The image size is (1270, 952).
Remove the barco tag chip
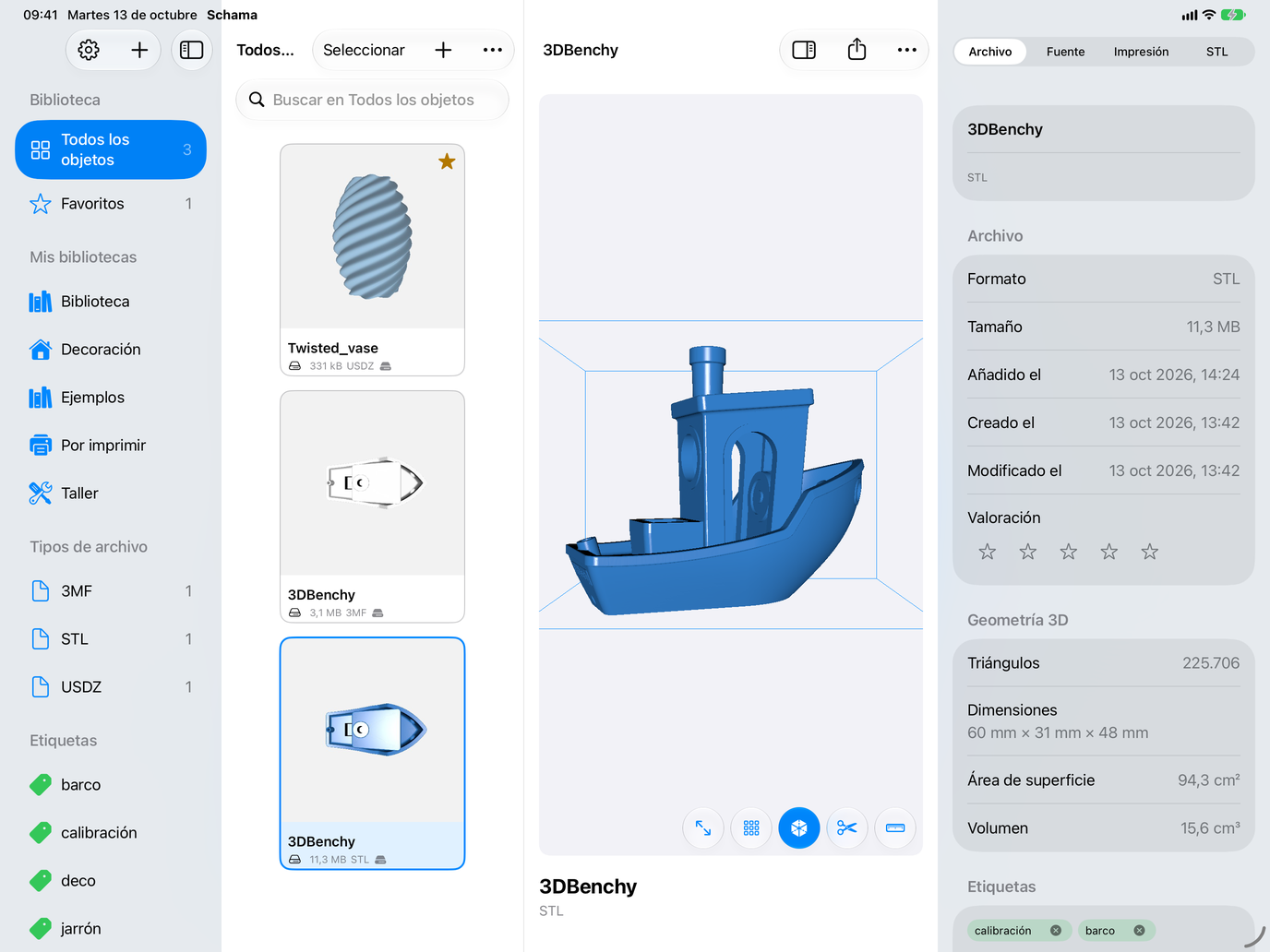click(x=1140, y=931)
